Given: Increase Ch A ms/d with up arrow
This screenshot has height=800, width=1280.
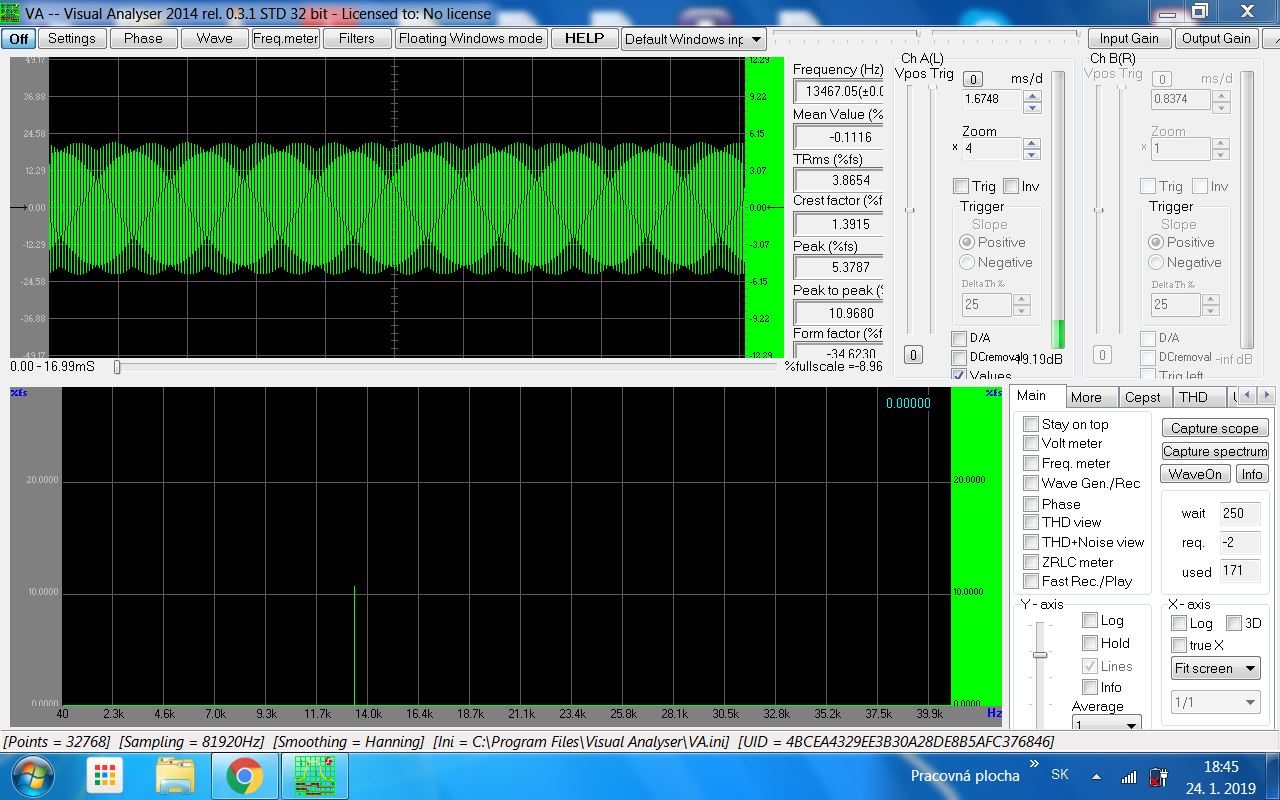Looking at the screenshot, I should point(1033,95).
